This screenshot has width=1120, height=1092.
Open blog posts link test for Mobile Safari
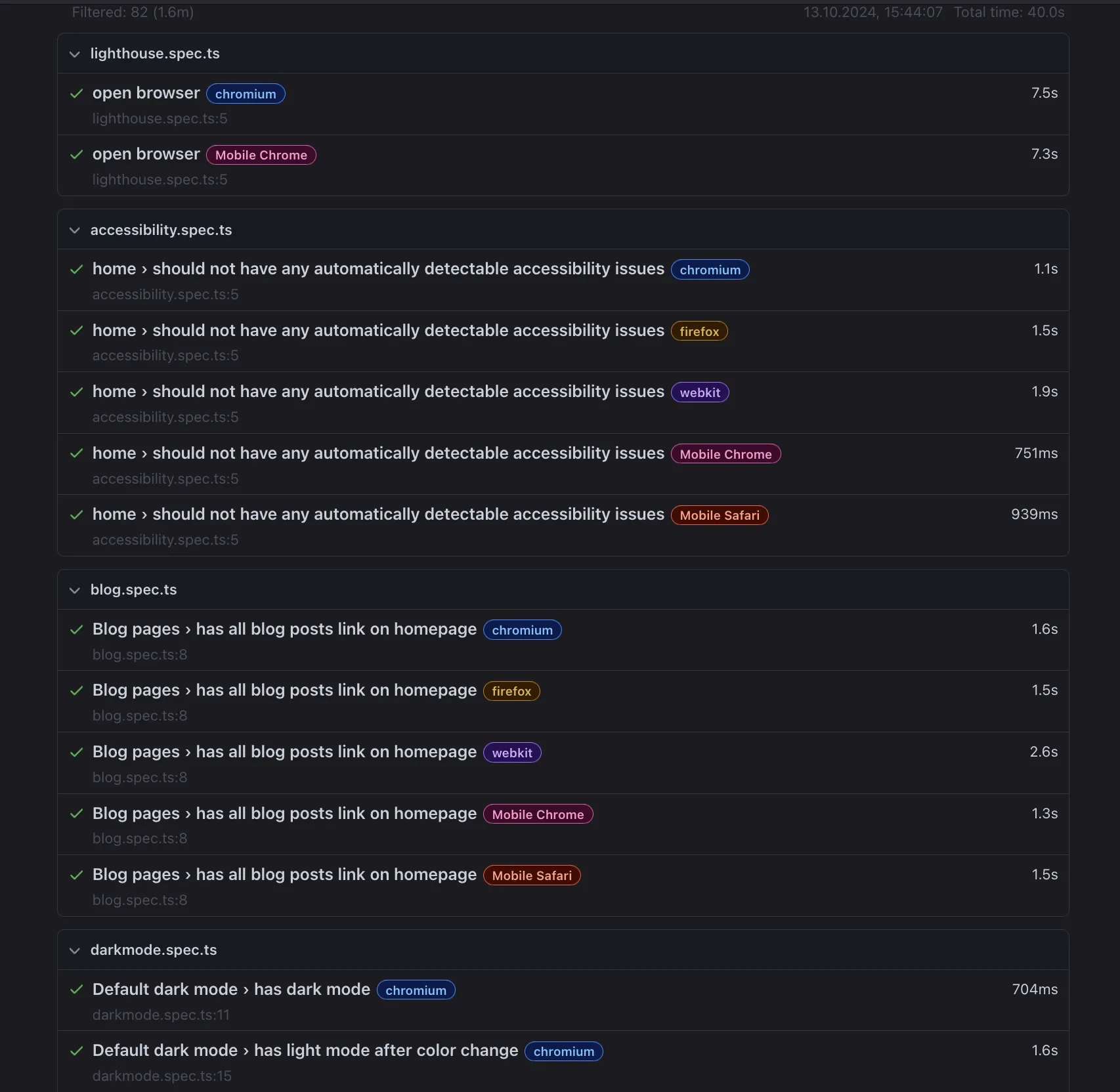(x=284, y=875)
